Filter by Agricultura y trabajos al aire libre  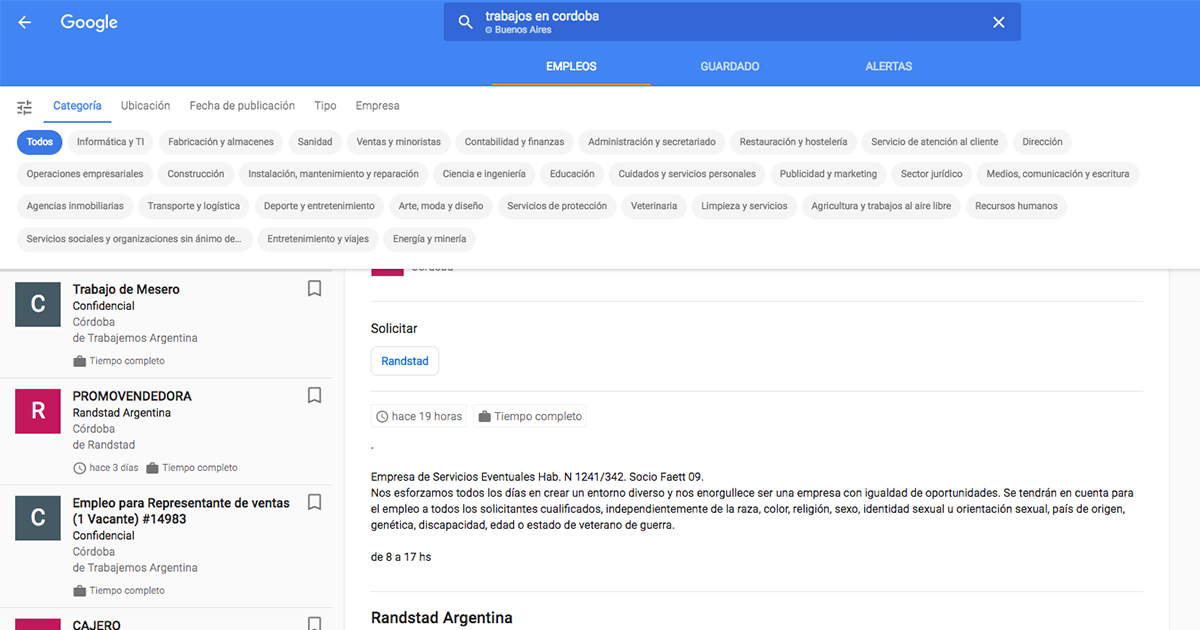click(x=881, y=206)
